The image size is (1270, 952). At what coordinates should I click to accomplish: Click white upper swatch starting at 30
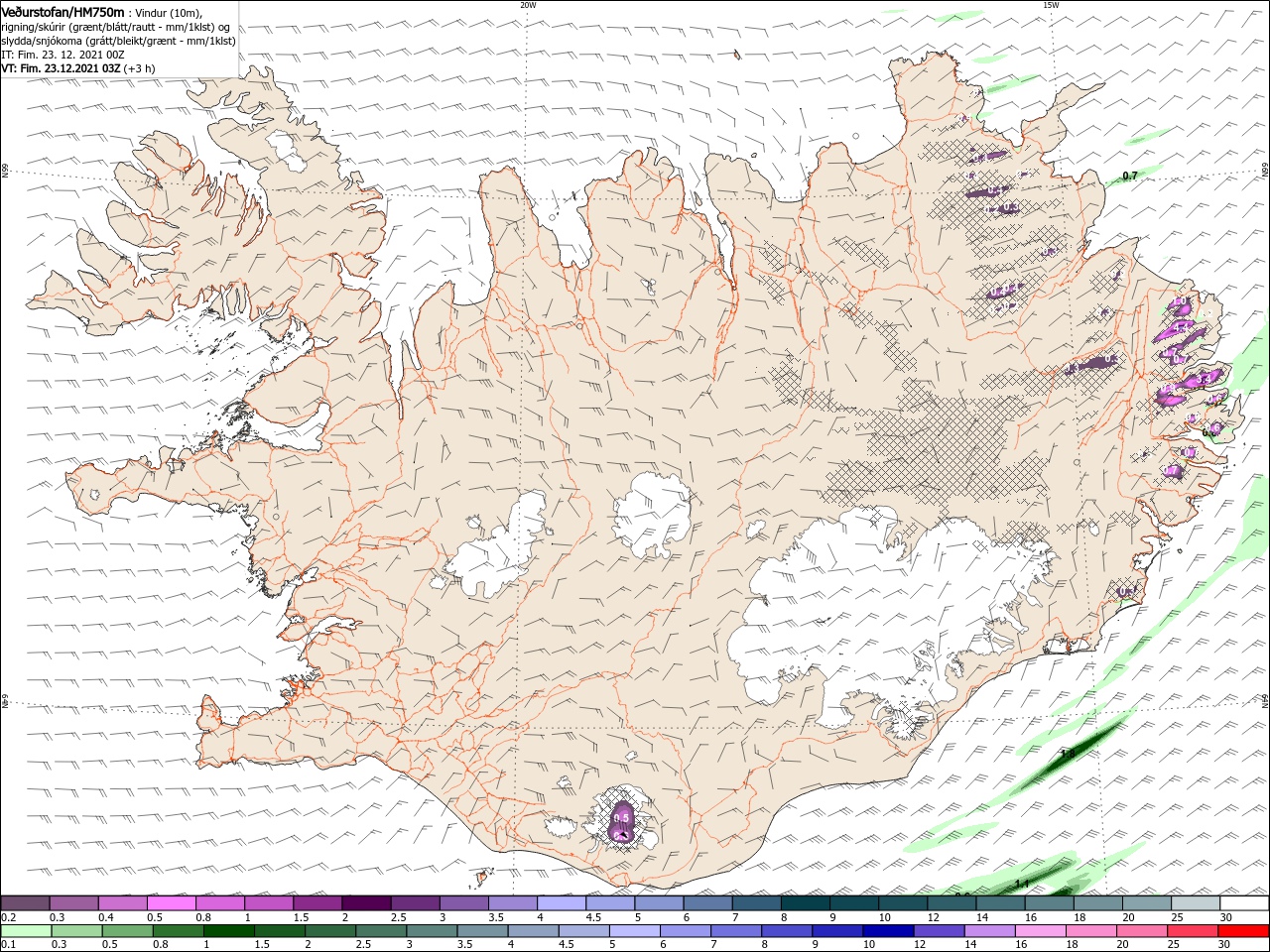[1244, 902]
